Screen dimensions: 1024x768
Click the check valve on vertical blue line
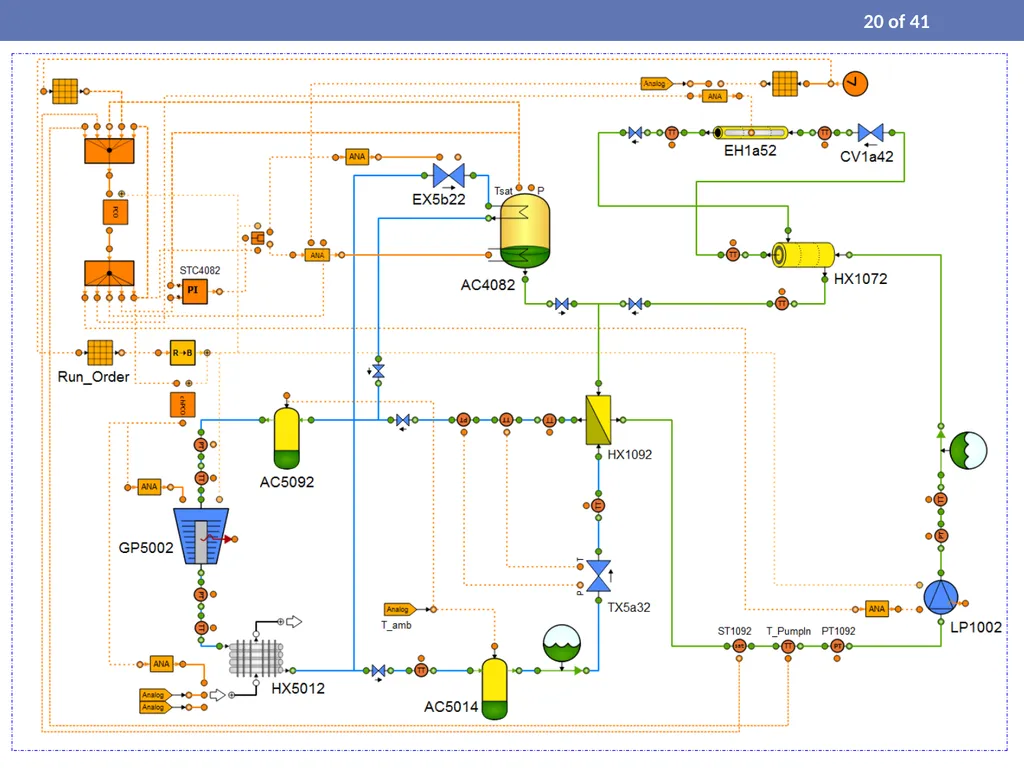click(x=378, y=371)
